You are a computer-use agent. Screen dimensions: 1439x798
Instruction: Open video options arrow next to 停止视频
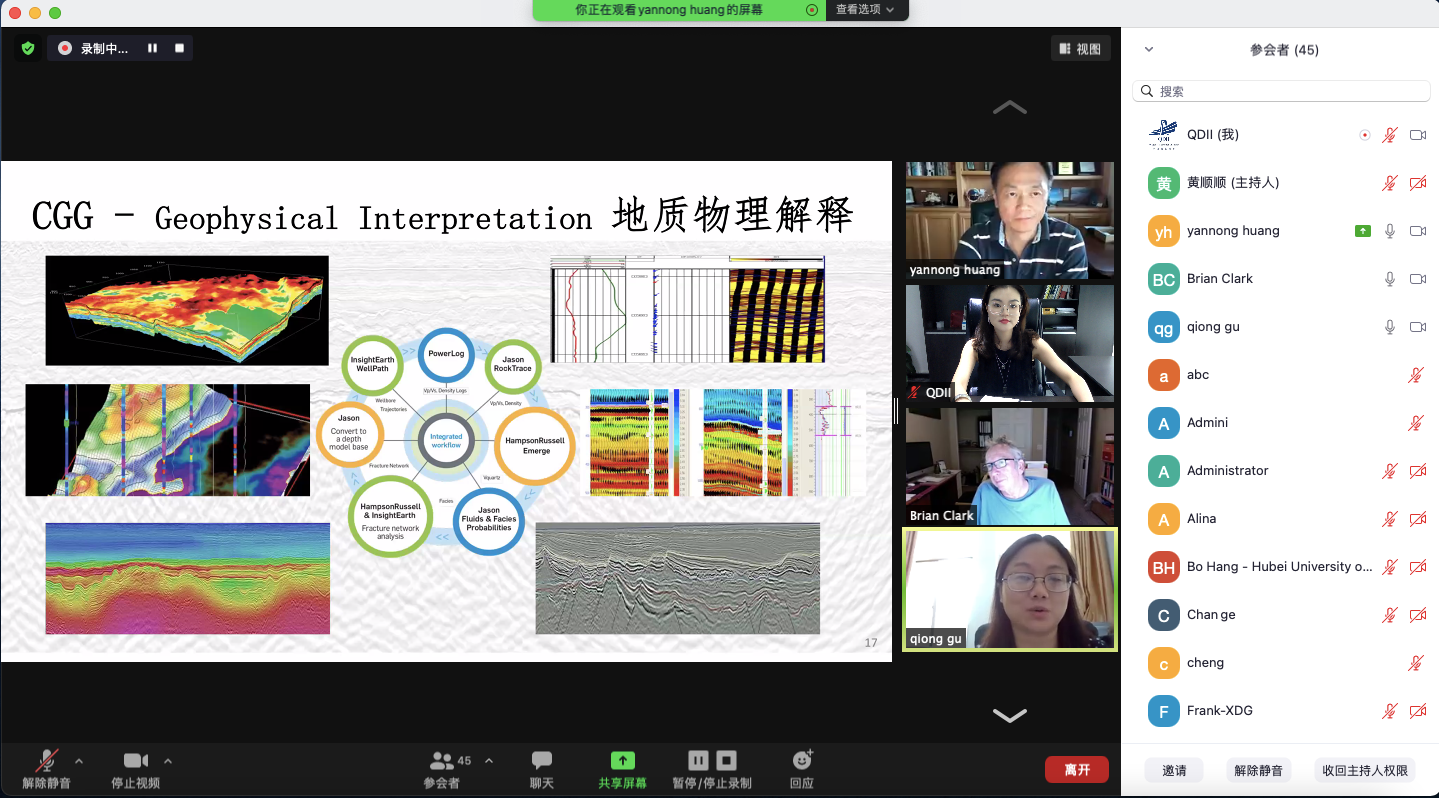coord(168,761)
